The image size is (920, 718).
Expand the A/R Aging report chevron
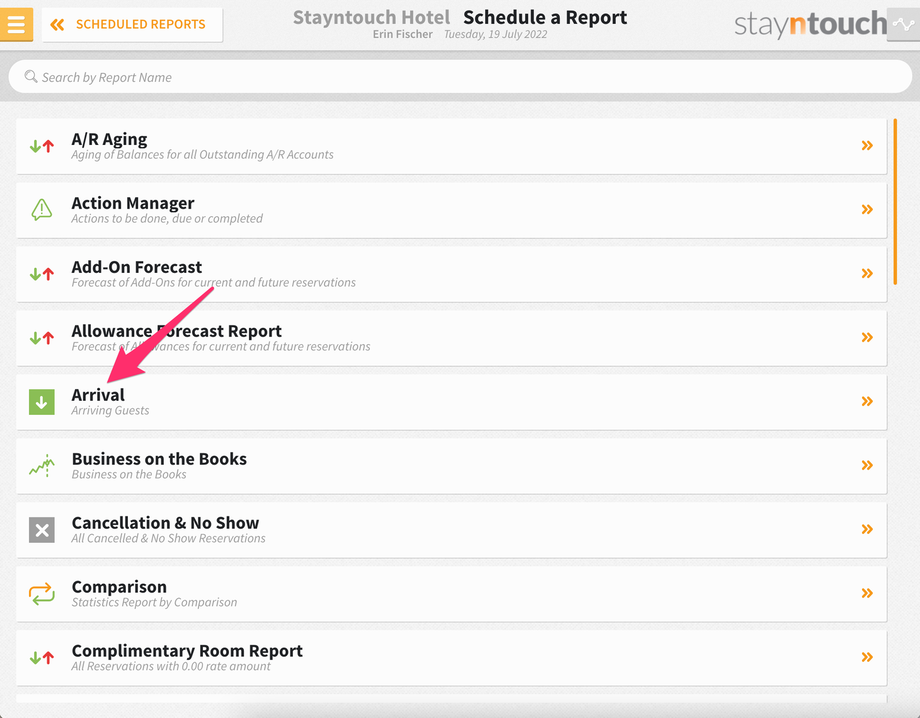867,145
